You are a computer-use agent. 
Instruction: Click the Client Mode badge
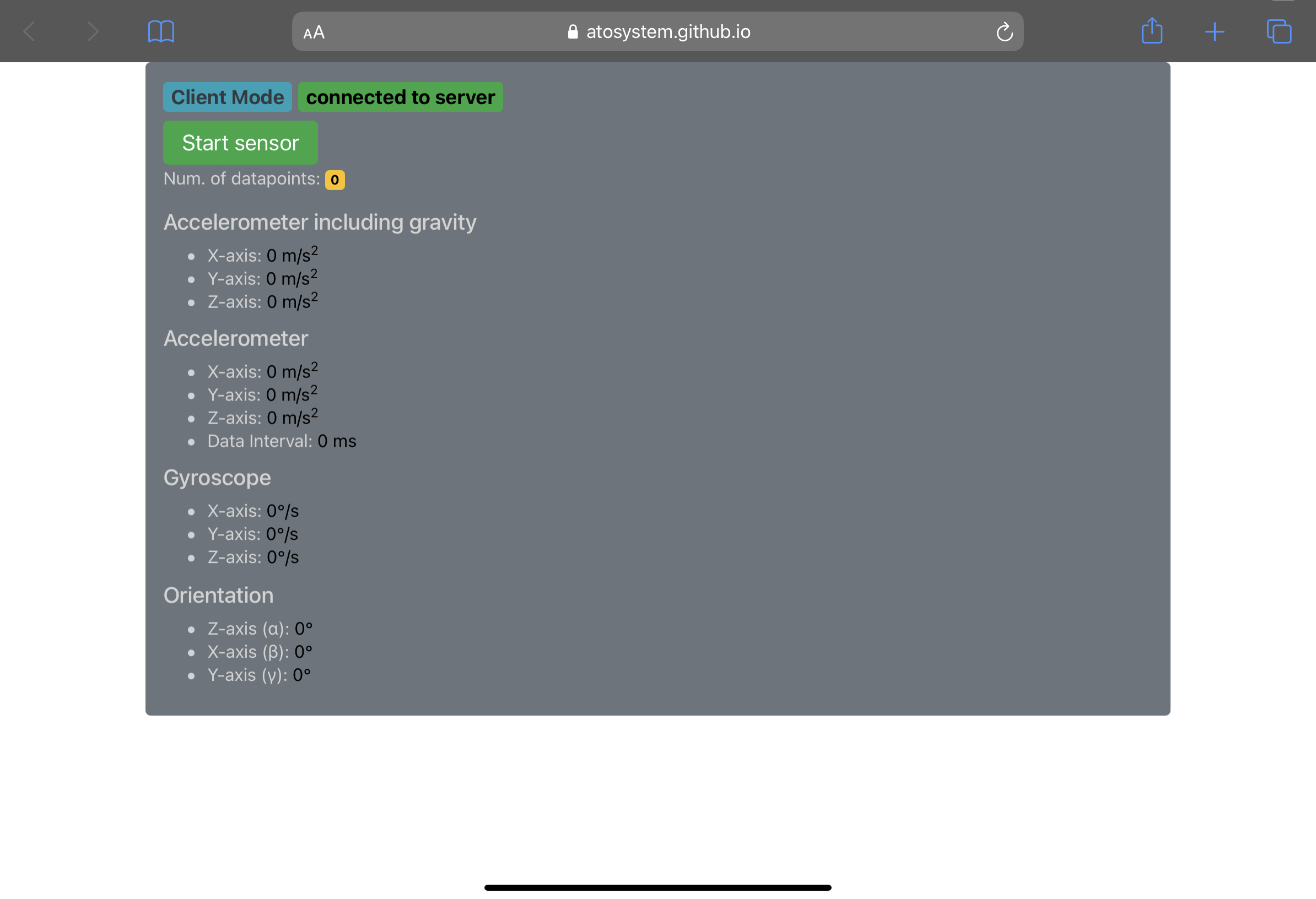227,98
